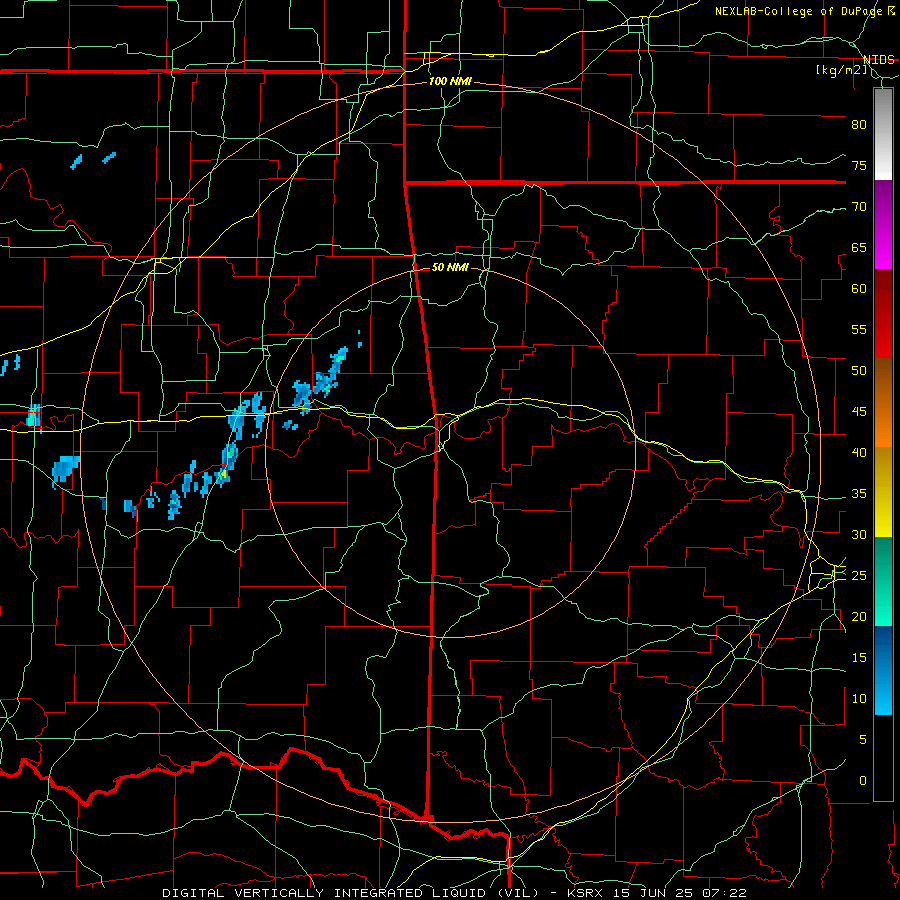This screenshot has height=900, width=900.
Task: Click the 75 value on the color scale
Action: tap(859, 165)
